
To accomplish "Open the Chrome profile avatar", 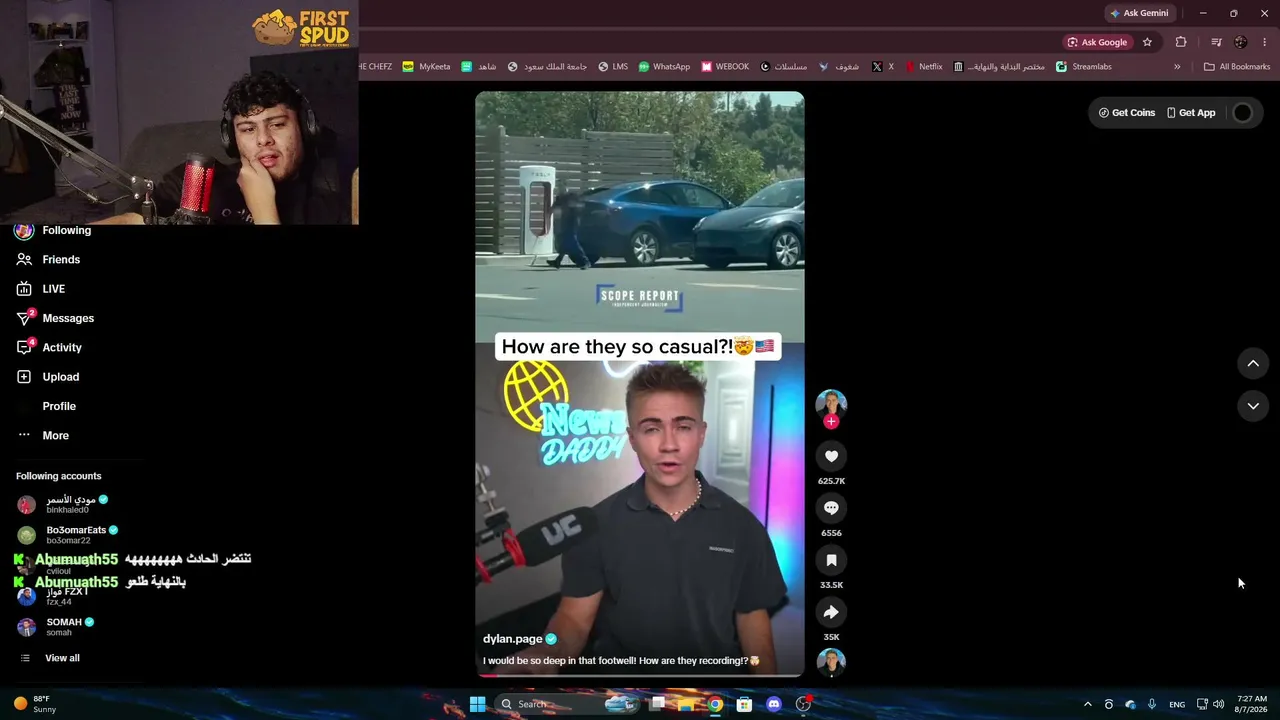I will tap(1241, 42).
